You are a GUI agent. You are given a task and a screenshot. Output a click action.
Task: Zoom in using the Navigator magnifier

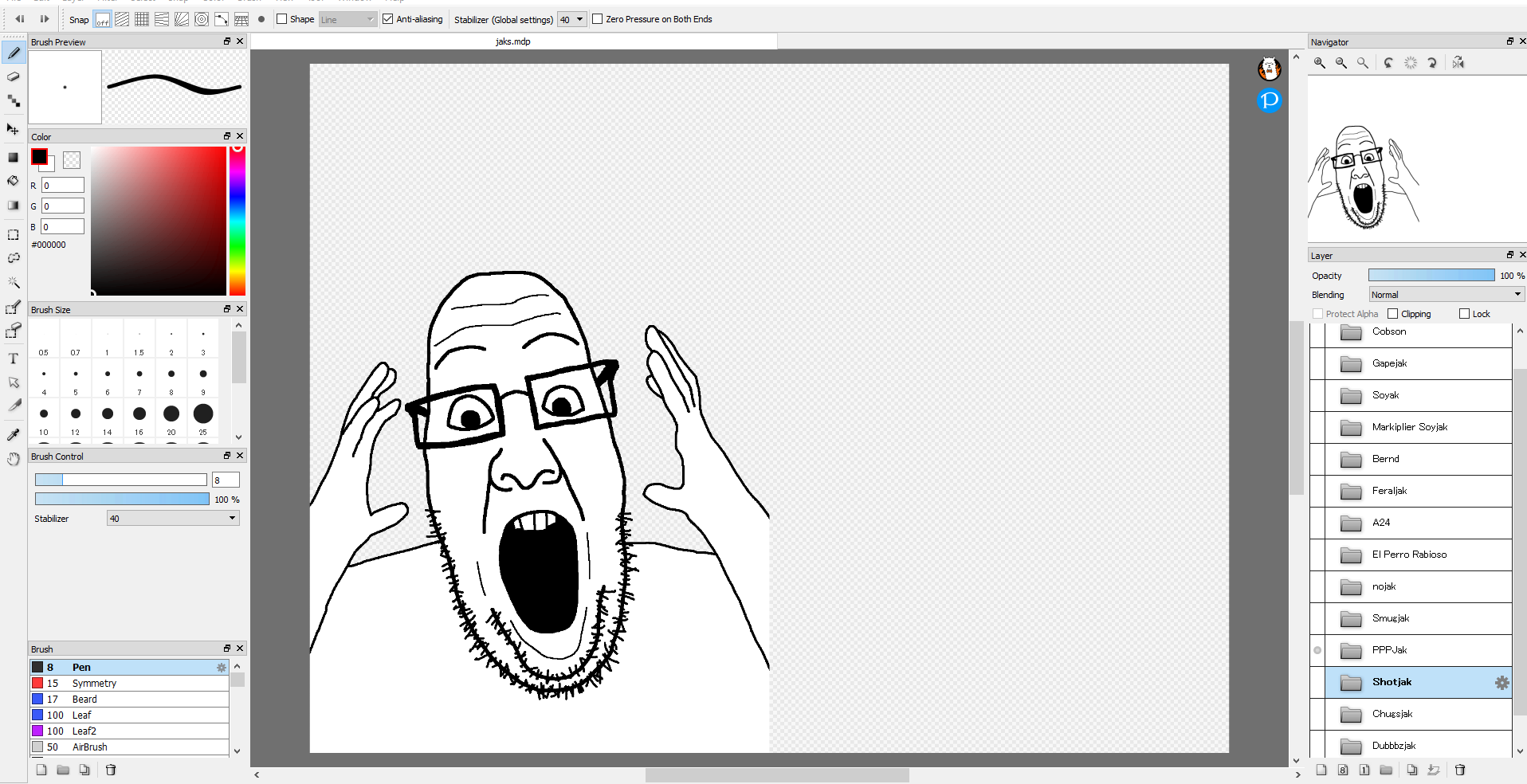(x=1320, y=63)
